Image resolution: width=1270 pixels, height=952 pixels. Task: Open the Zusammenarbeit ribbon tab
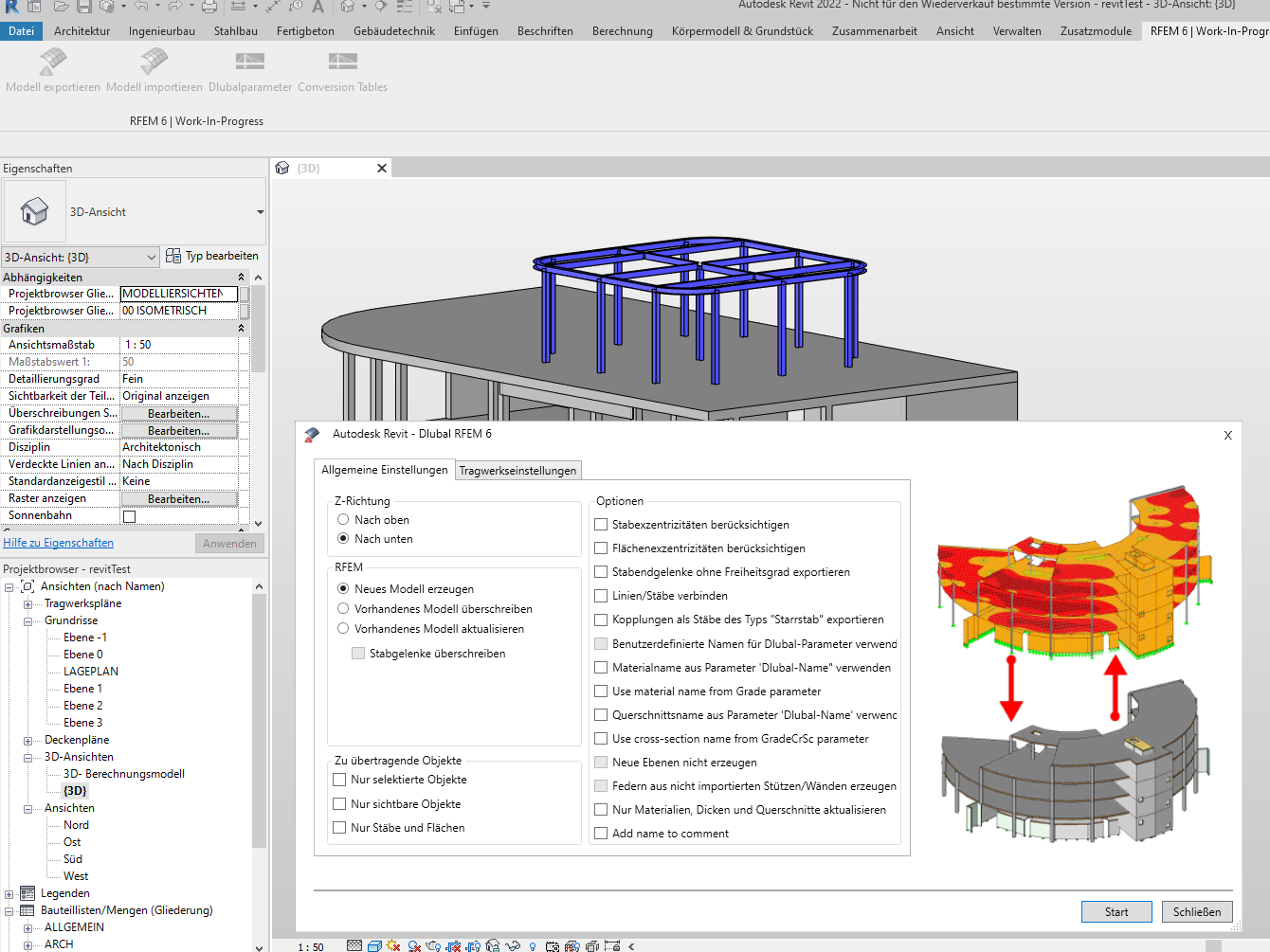[875, 29]
